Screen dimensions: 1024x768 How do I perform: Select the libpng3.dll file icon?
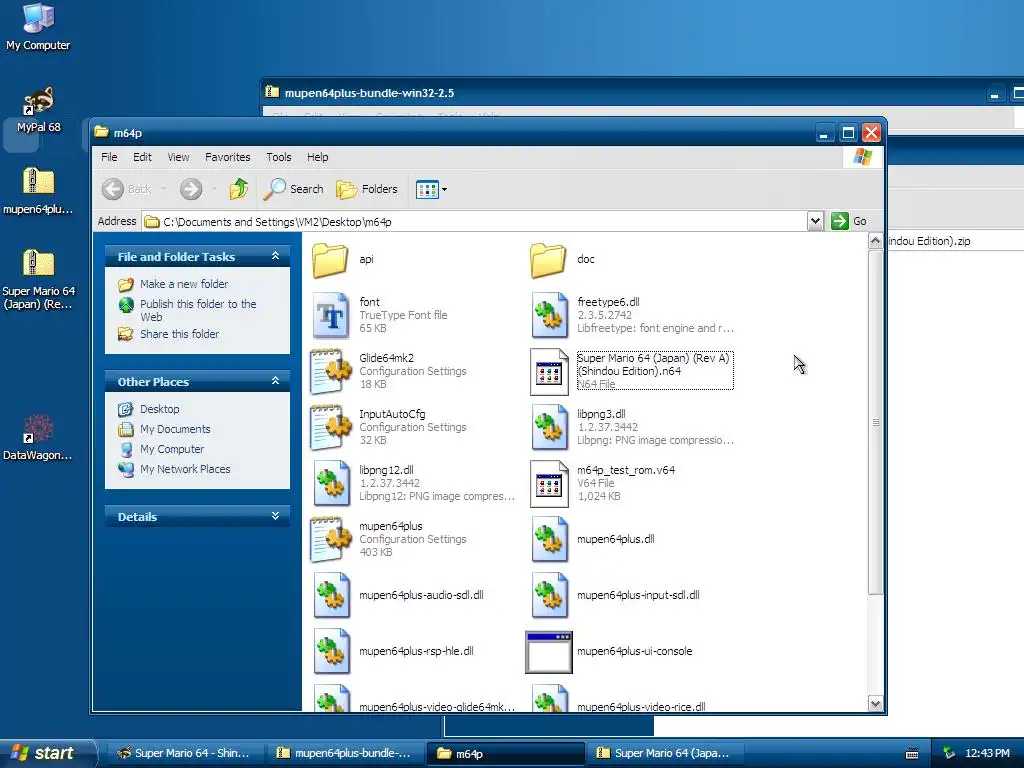[549, 428]
